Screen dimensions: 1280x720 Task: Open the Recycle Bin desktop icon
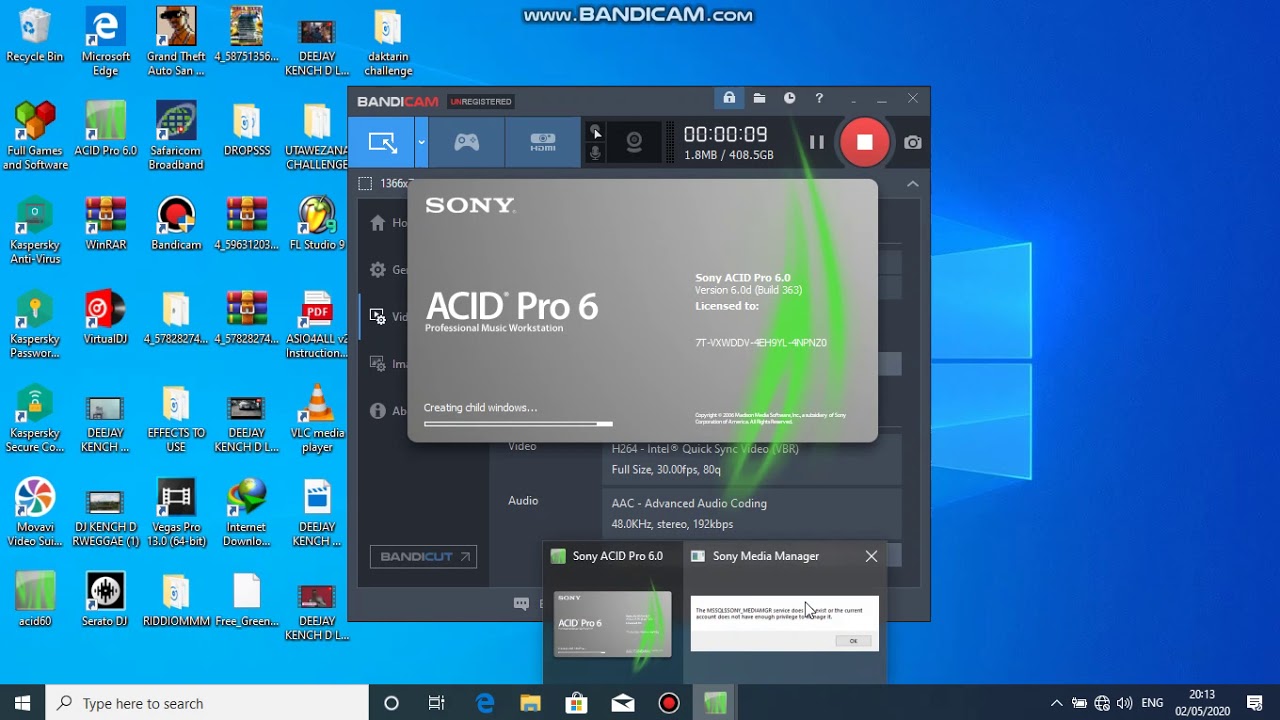(x=35, y=37)
